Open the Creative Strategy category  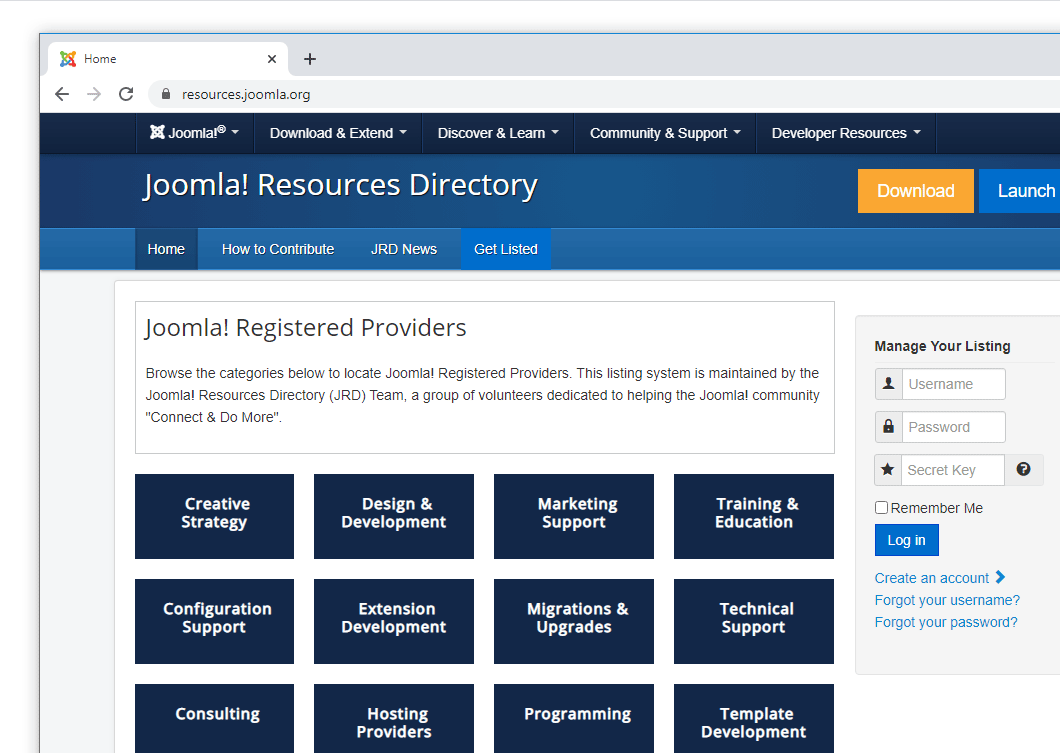(214, 516)
